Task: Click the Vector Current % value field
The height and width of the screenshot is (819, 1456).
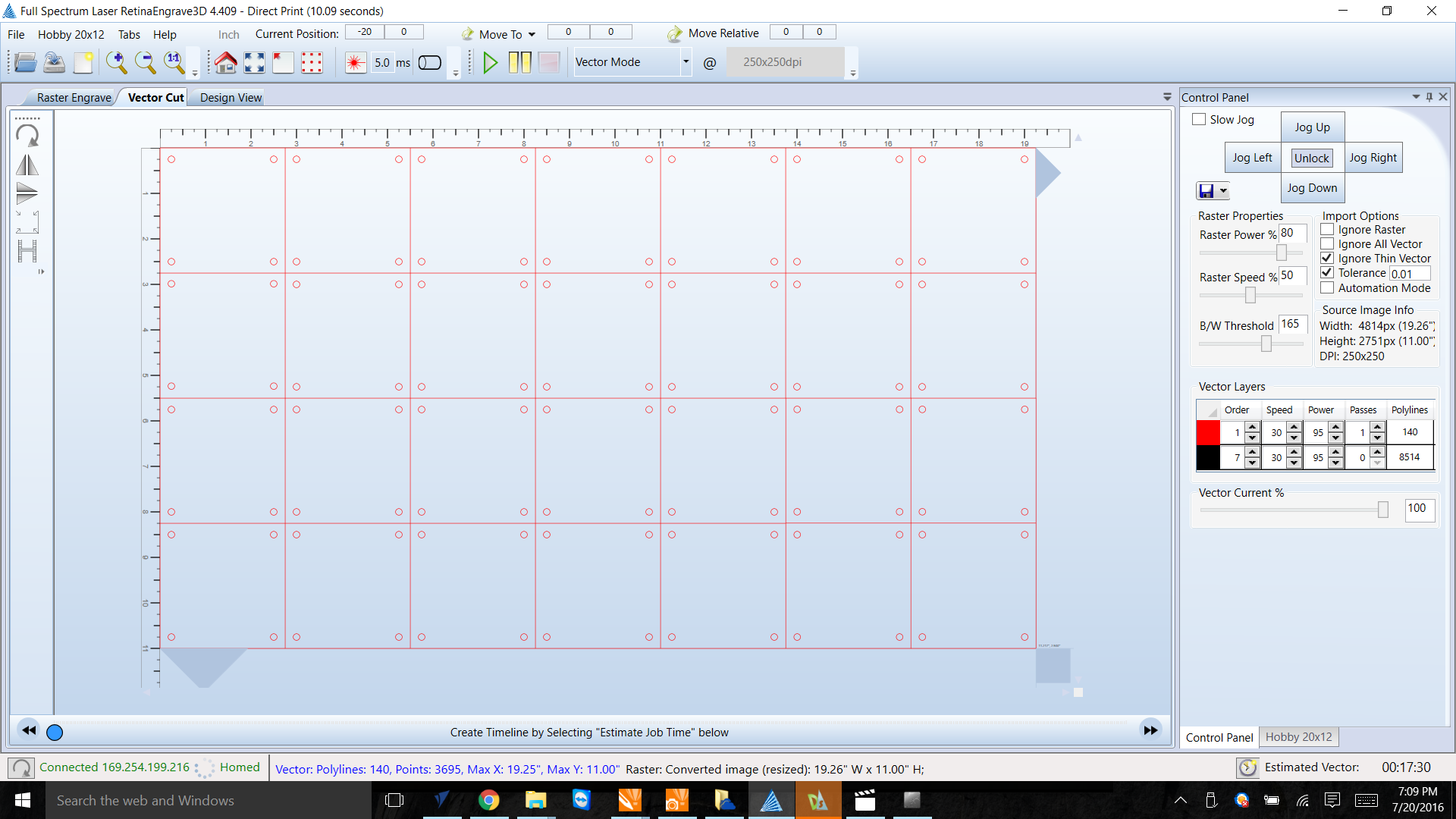Action: click(1420, 509)
